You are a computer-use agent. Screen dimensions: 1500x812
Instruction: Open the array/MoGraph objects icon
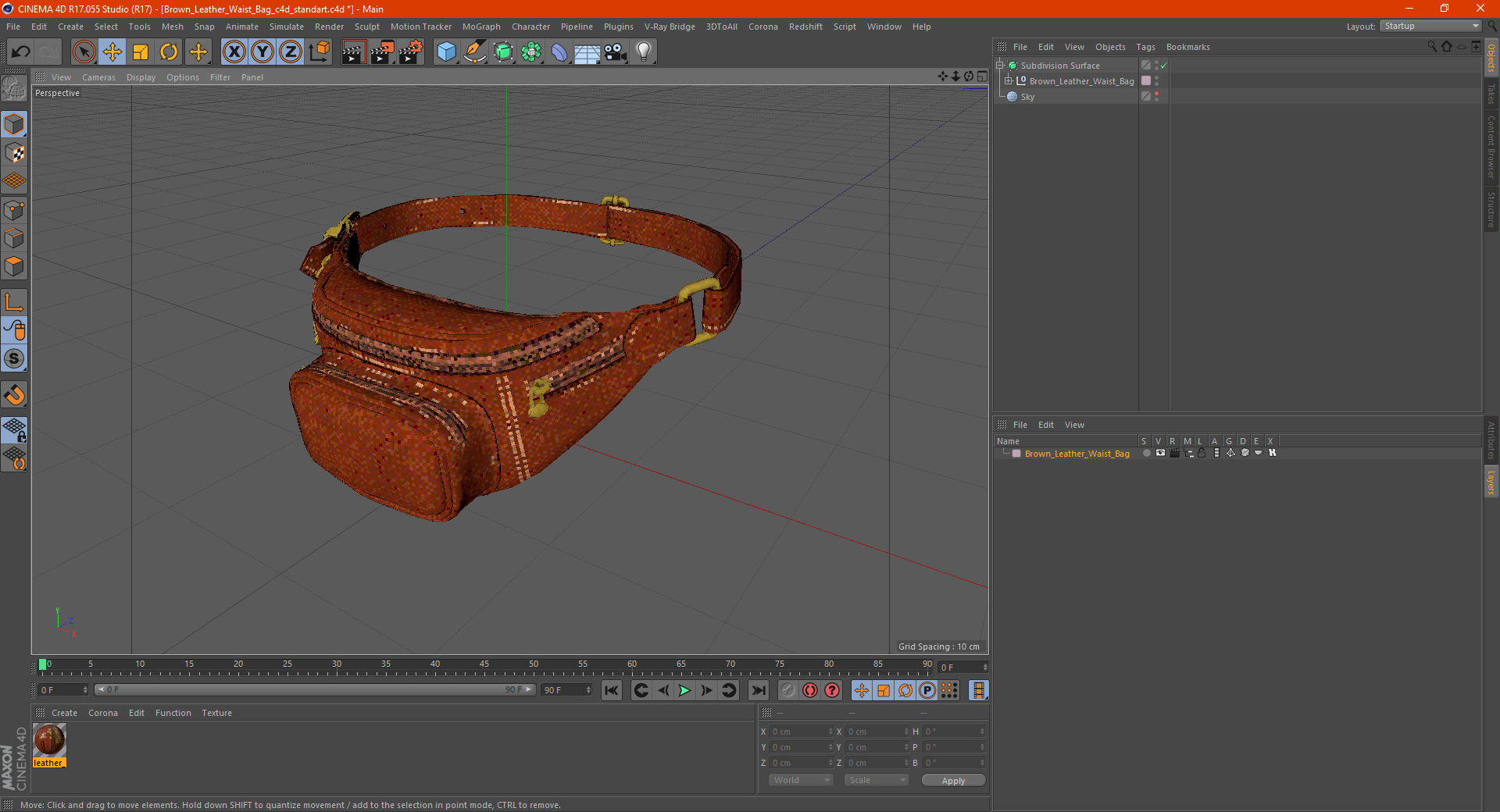[531, 52]
